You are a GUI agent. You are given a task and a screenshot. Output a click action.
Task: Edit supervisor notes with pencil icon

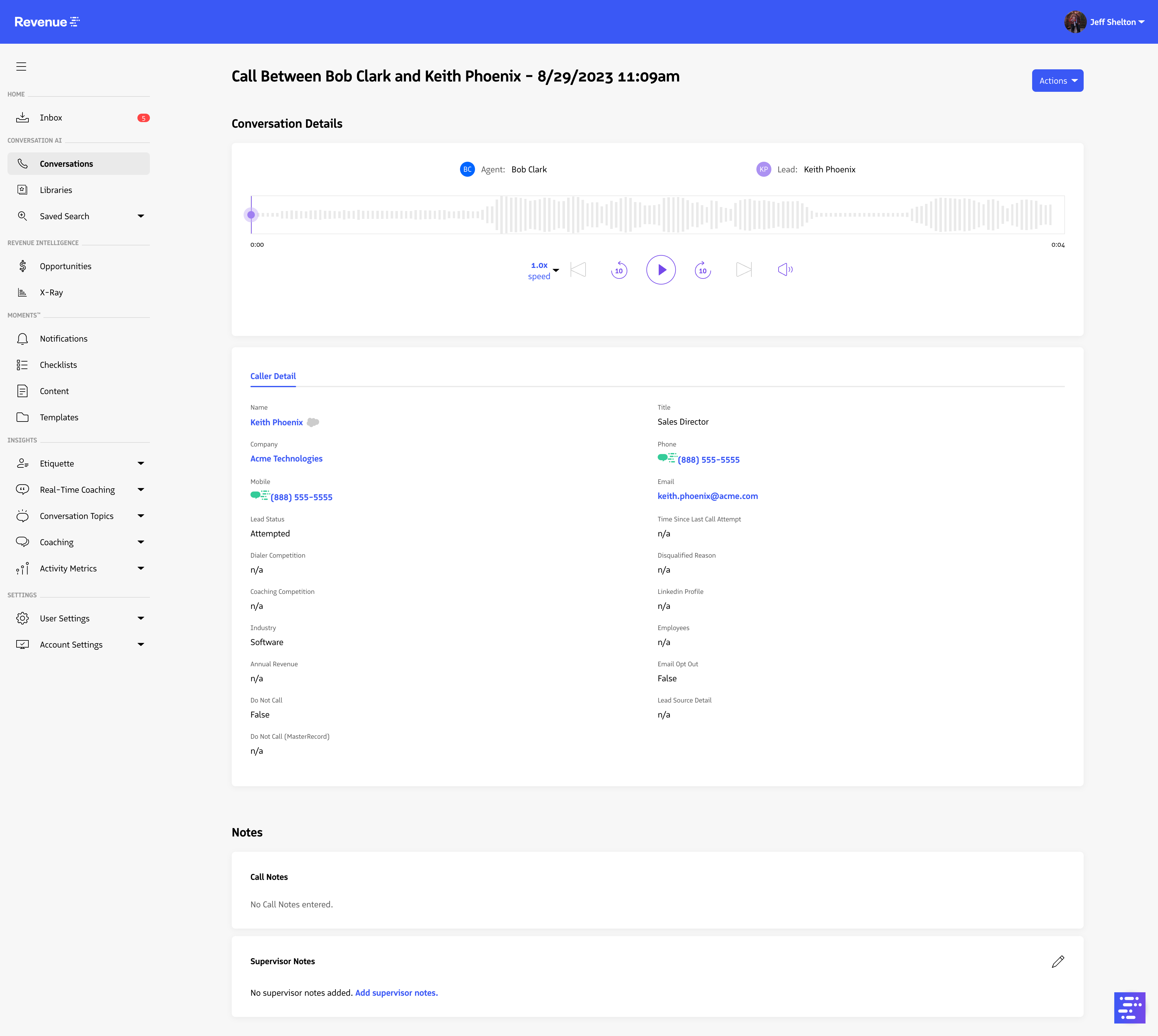(1057, 961)
